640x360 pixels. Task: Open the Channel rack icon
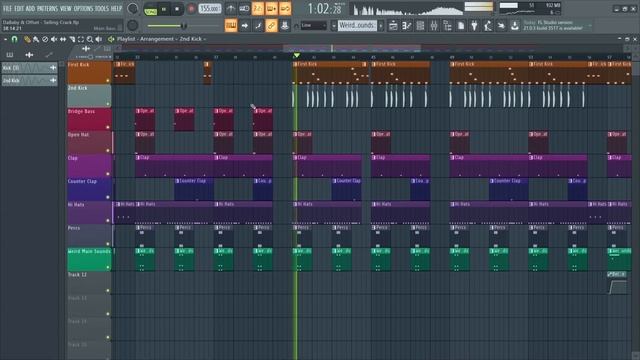pos(420,26)
